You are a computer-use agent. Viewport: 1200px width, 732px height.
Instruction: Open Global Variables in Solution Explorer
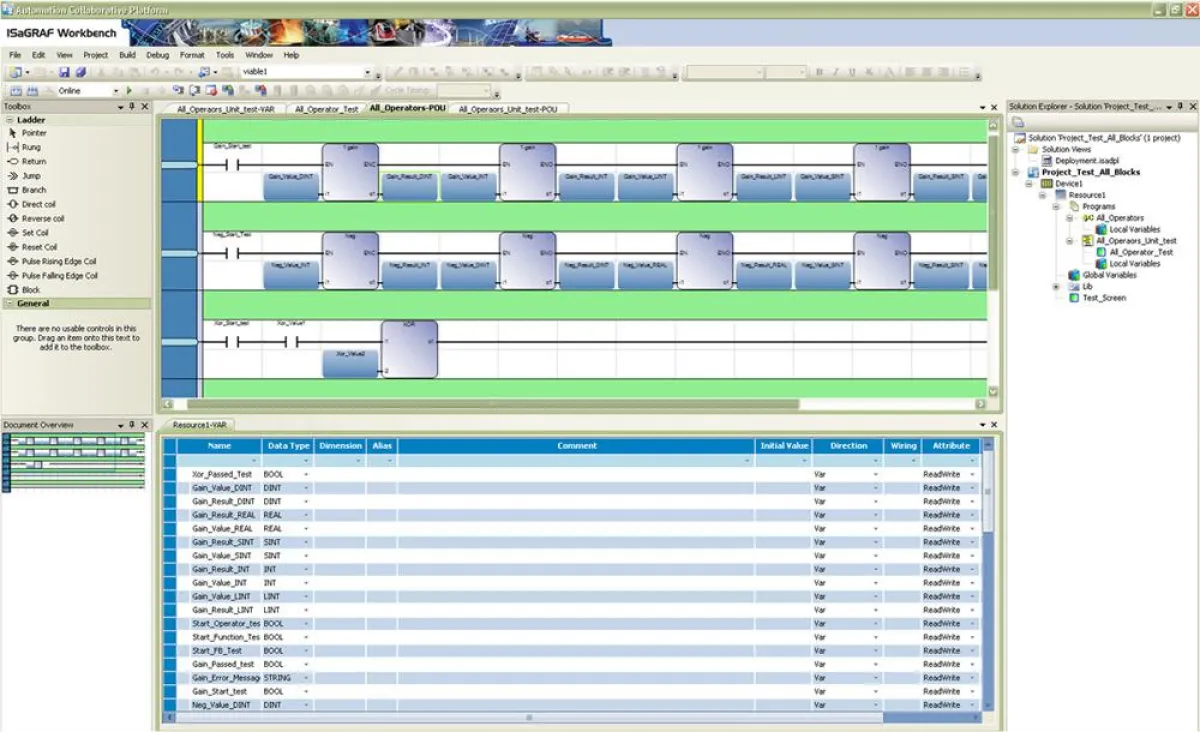[1109, 275]
